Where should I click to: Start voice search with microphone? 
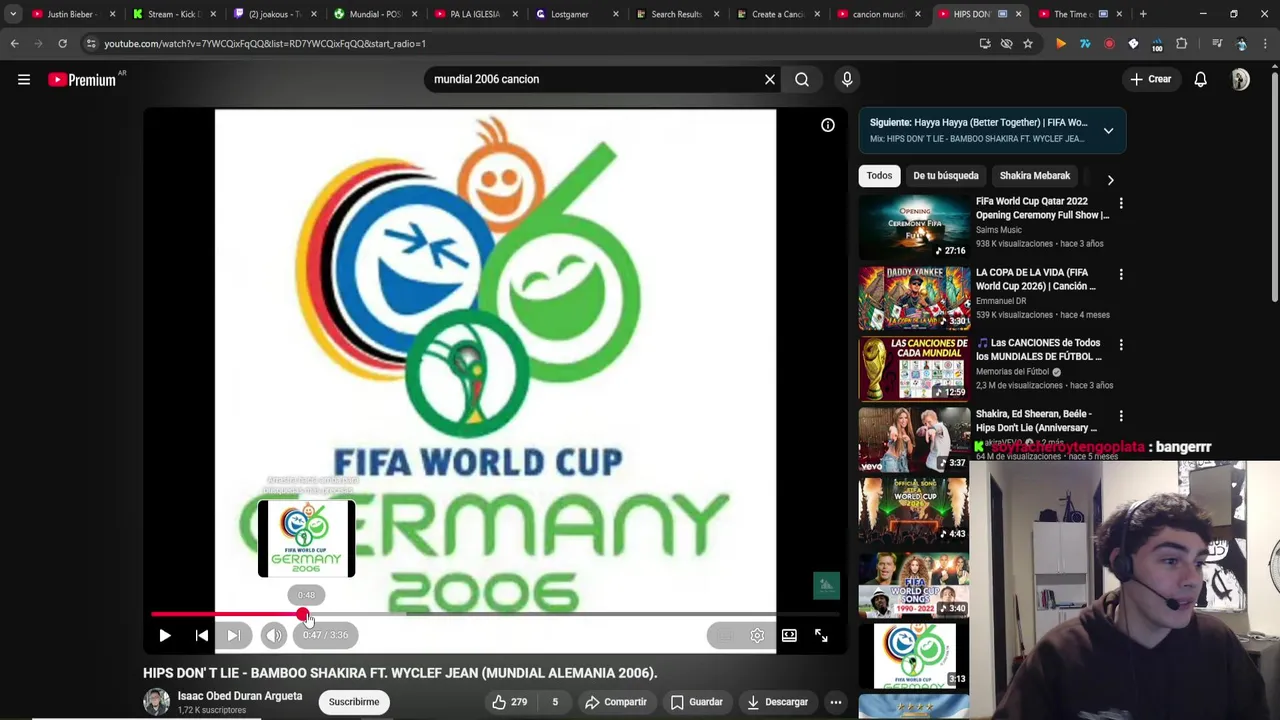(847, 79)
